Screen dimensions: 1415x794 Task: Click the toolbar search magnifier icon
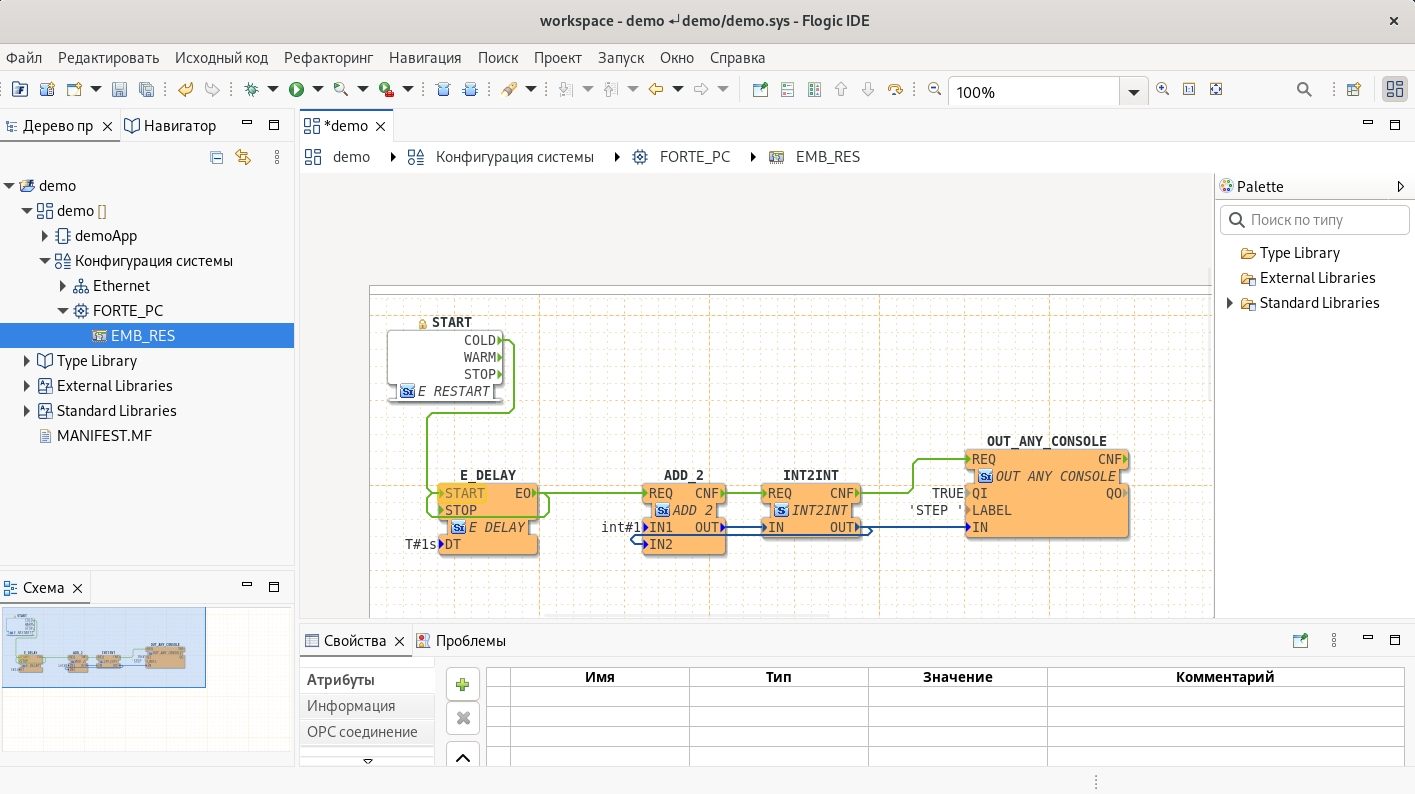pyautogui.click(x=1304, y=90)
